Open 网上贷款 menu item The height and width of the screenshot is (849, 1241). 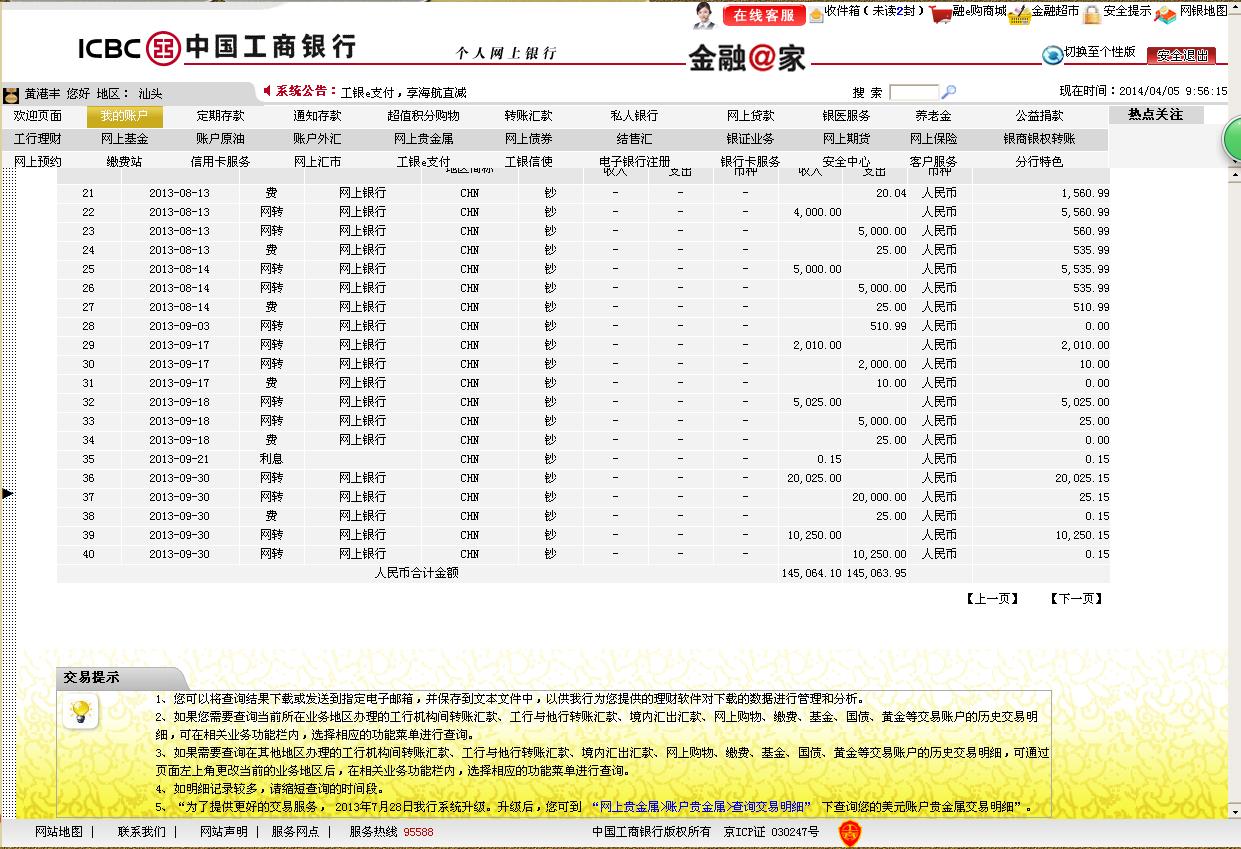point(750,116)
